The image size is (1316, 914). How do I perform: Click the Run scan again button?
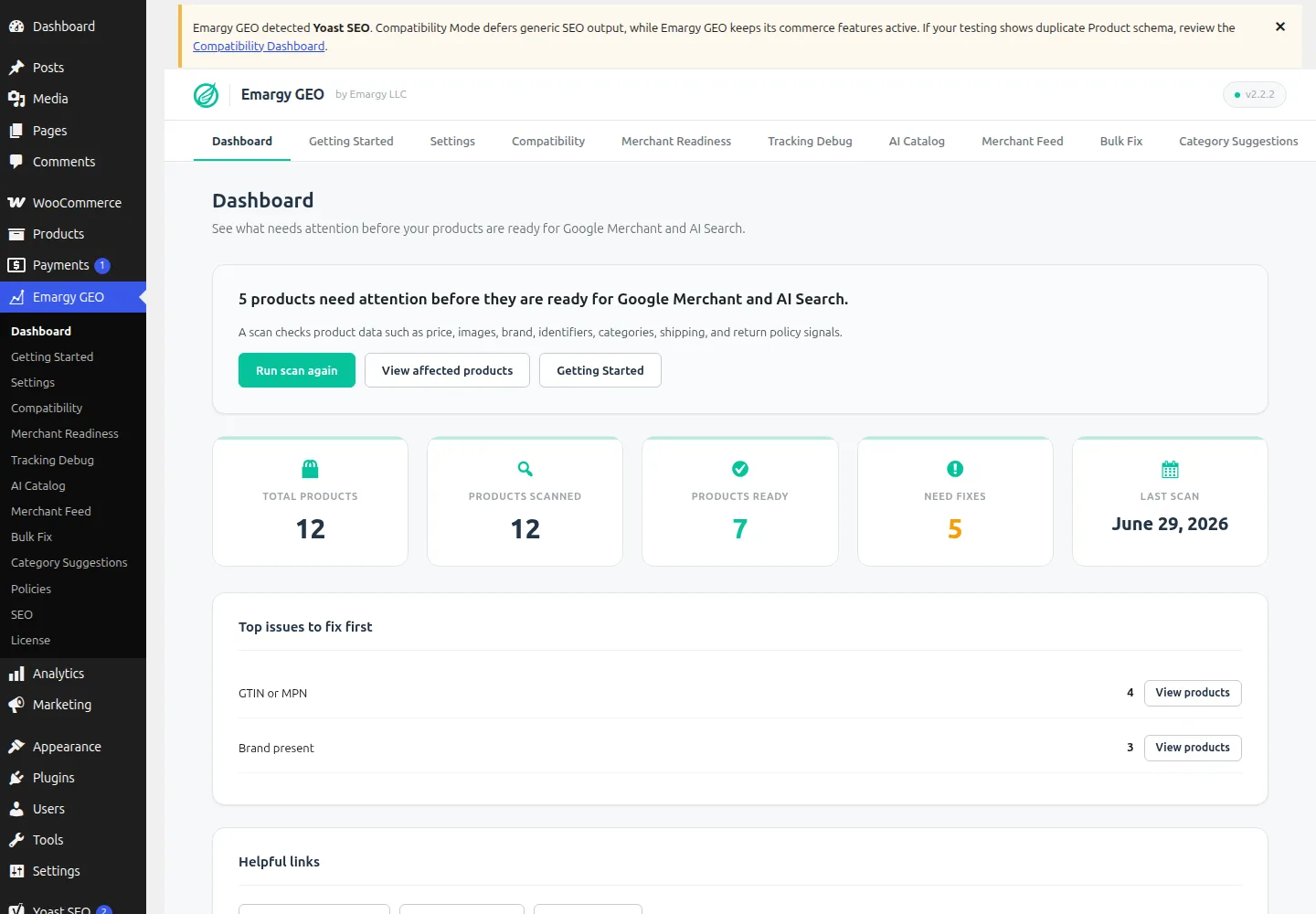coord(297,370)
